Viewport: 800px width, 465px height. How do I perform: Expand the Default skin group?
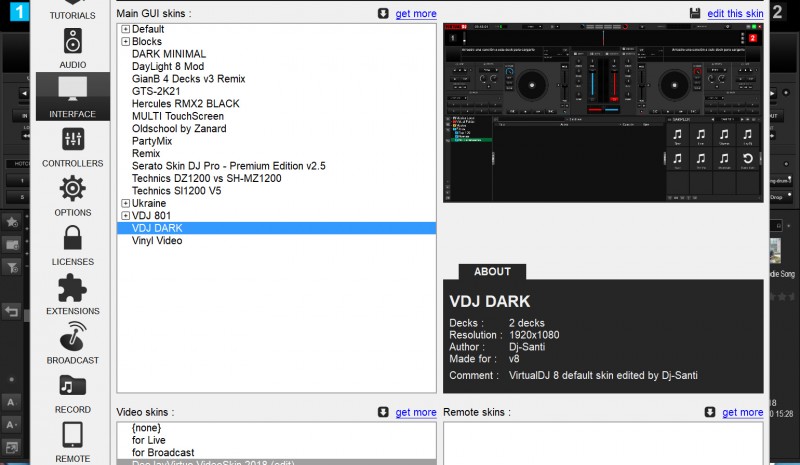click(125, 29)
